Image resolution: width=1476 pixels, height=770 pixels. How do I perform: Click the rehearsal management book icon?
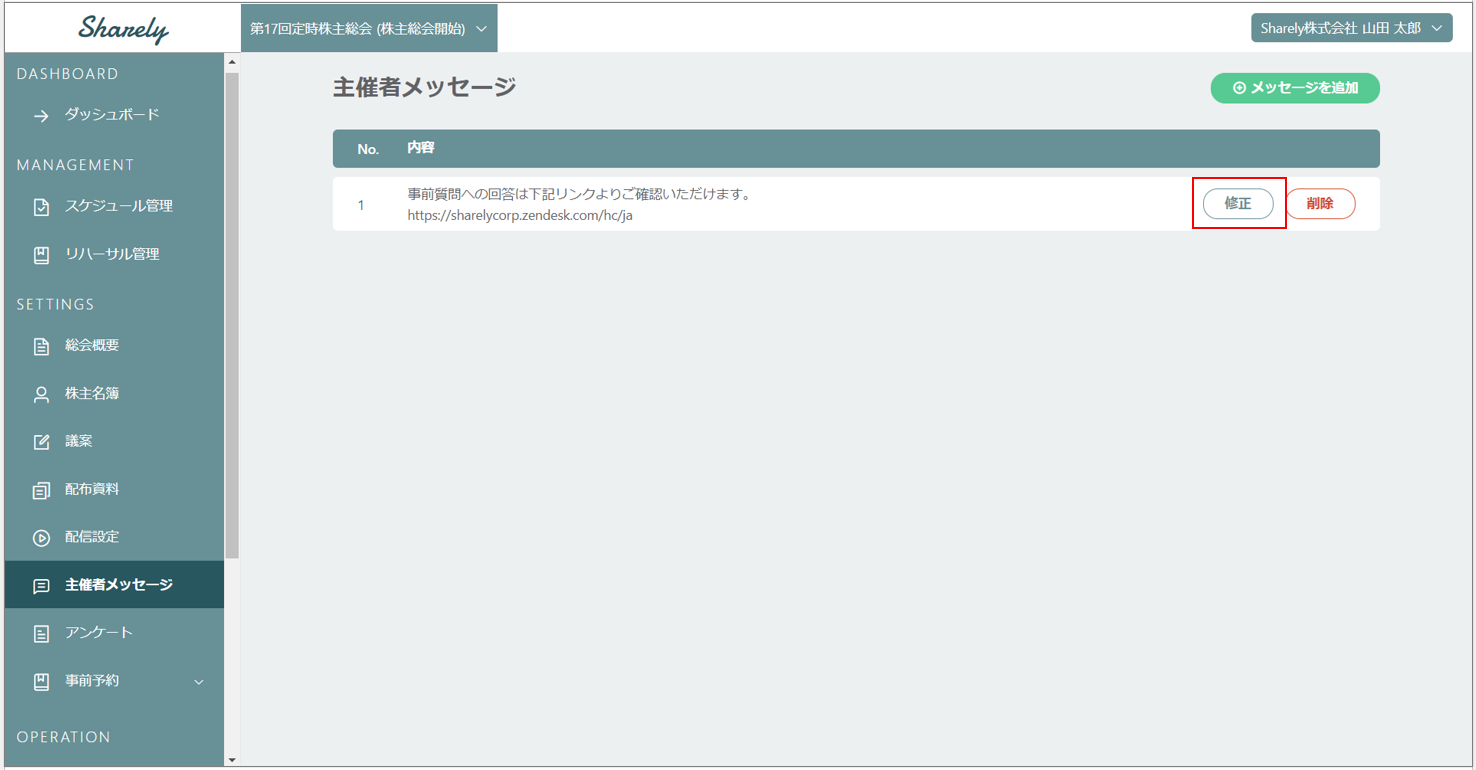coord(41,255)
